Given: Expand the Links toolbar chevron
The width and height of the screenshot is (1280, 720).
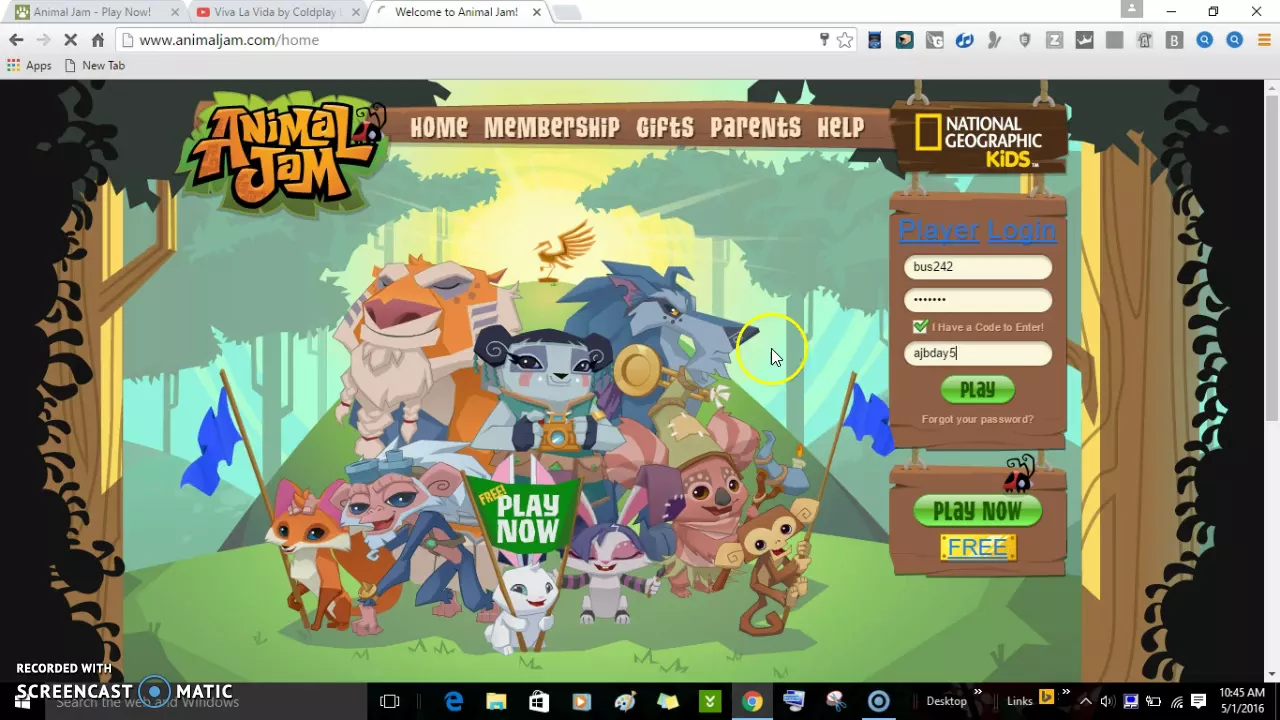Looking at the screenshot, I should pyautogui.click(x=1065, y=693).
